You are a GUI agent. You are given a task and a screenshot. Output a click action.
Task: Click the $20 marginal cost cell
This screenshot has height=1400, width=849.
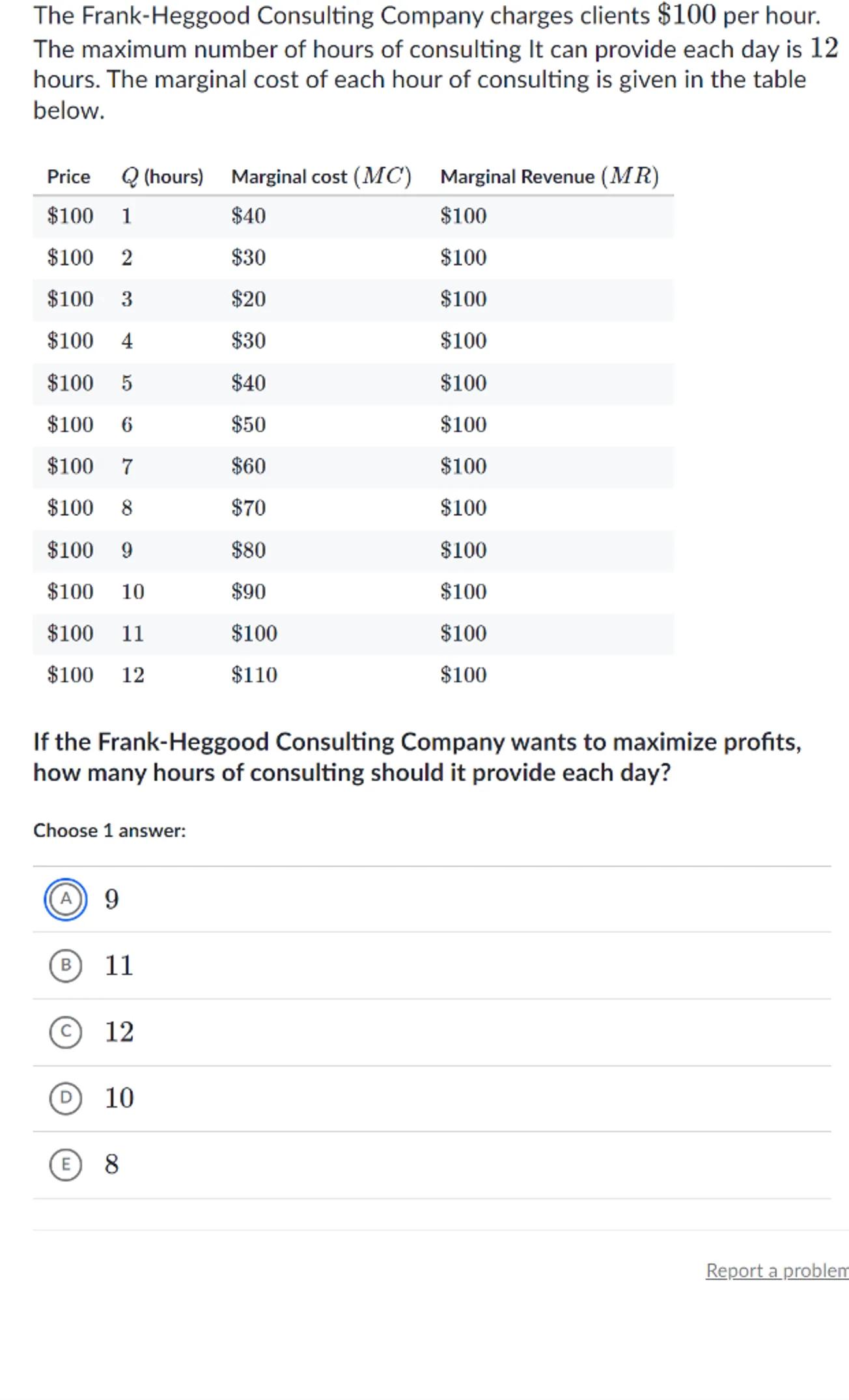[248, 299]
